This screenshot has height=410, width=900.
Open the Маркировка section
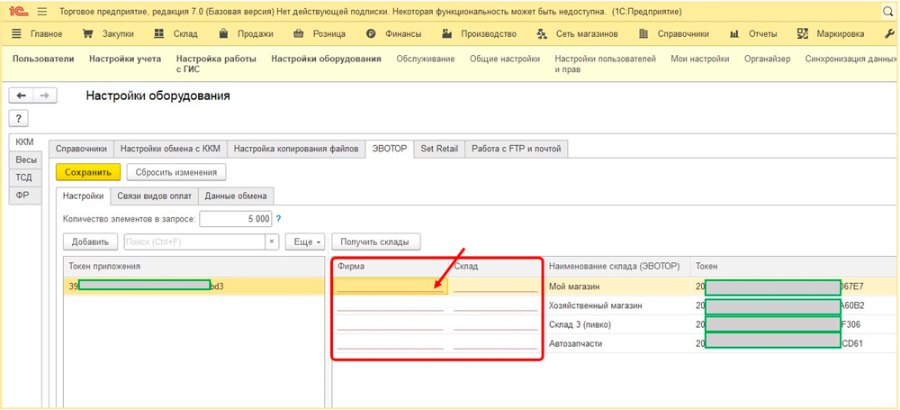831,34
